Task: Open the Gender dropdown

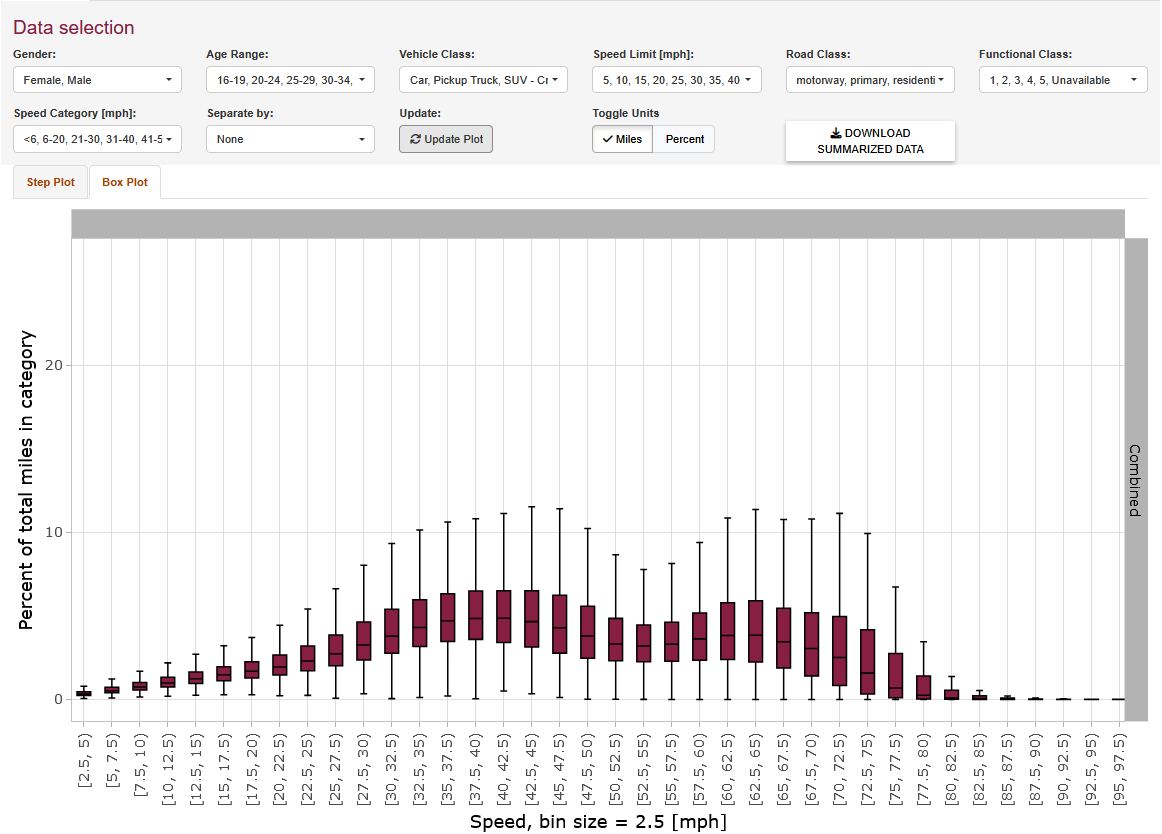Action: pos(97,80)
